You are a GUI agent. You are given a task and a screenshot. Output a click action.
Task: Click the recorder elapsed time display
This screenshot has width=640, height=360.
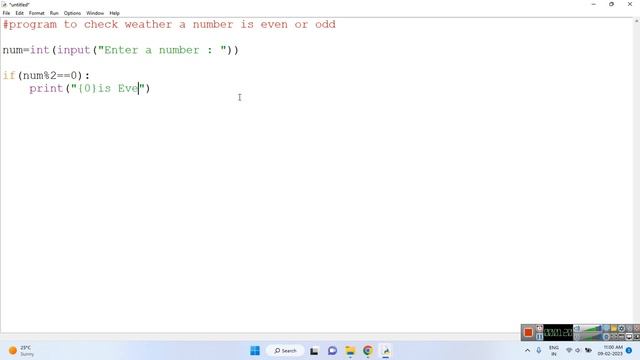tap(558, 333)
